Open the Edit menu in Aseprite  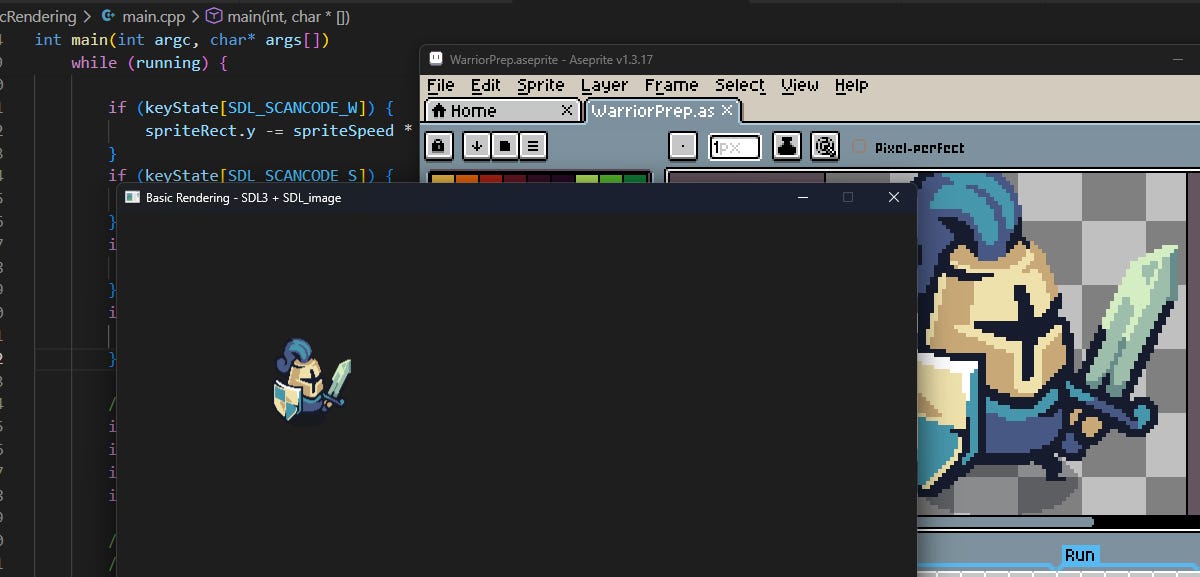[x=486, y=85]
